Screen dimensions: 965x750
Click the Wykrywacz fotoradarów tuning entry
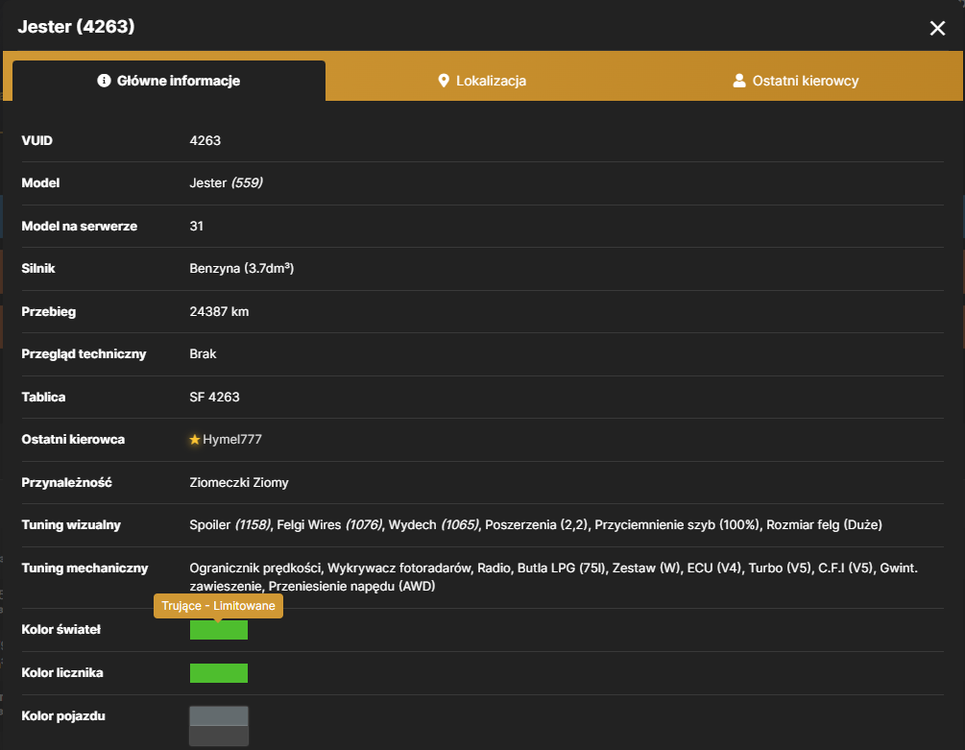tap(399, 568)
